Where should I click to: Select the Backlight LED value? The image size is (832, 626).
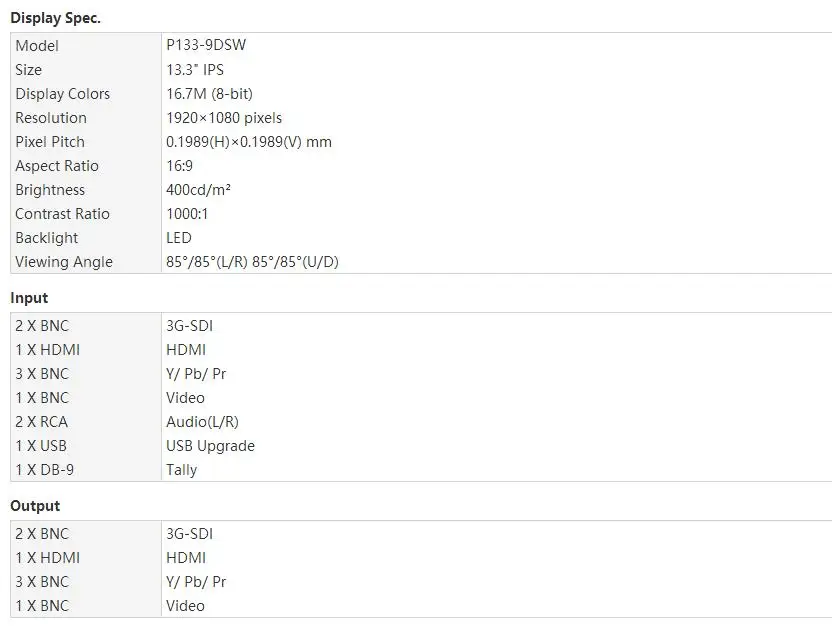[x=178, y=238]
